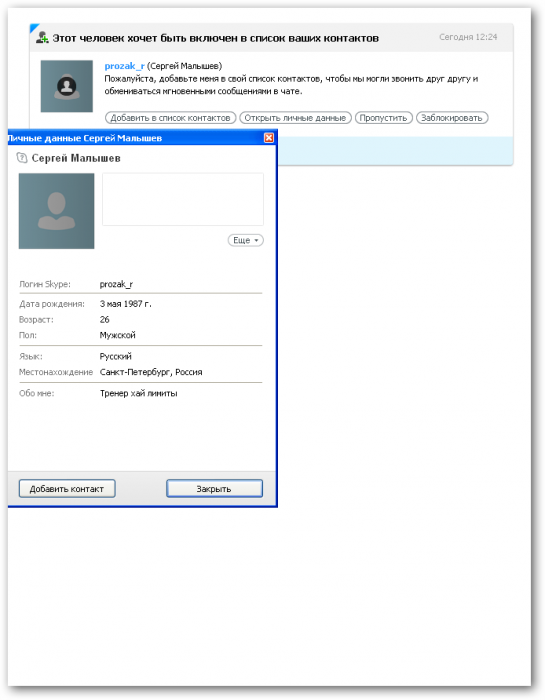
Task: Click the gender value Мужской
Action: 117,335
